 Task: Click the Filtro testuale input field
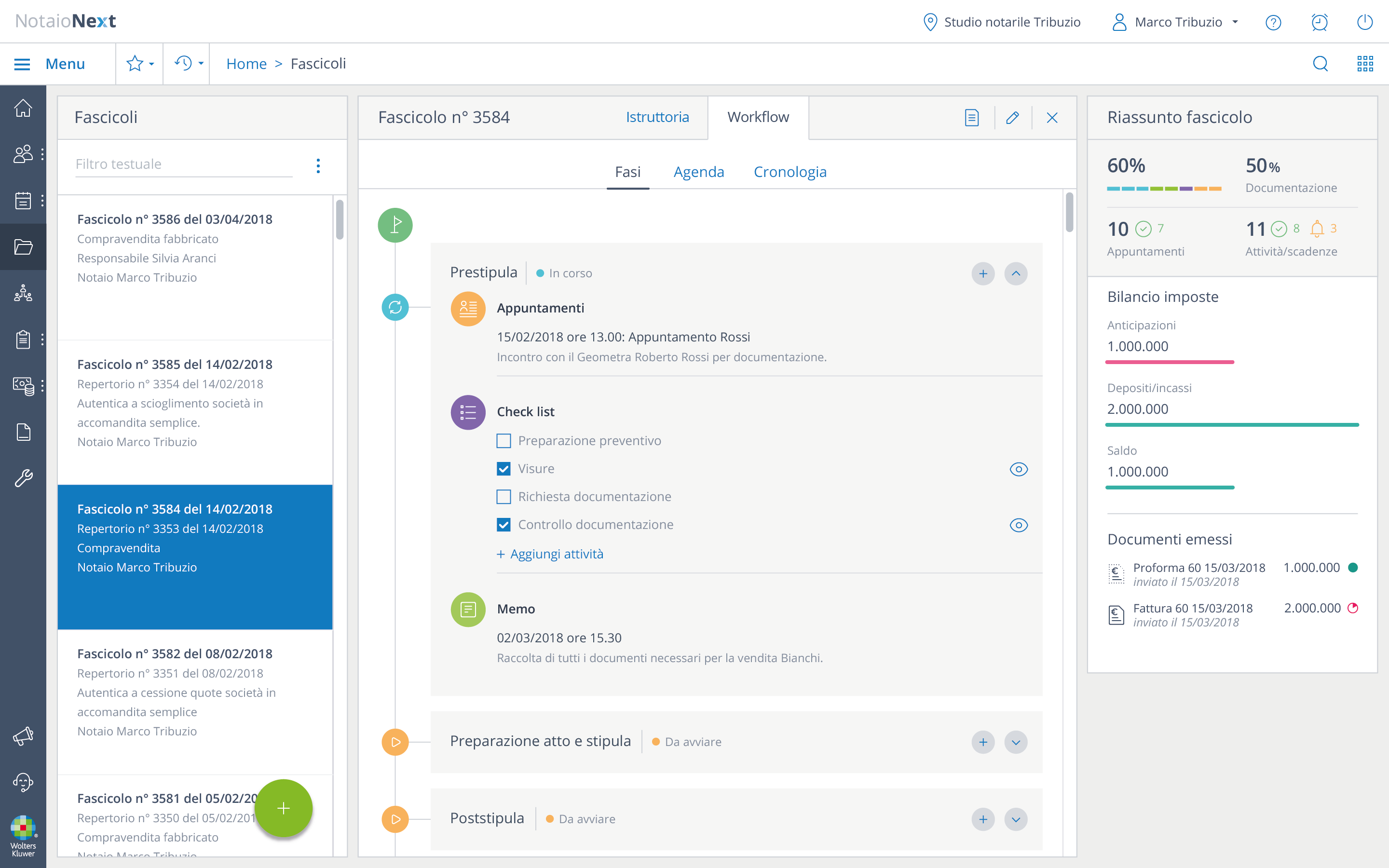click(x=184, y=164)
